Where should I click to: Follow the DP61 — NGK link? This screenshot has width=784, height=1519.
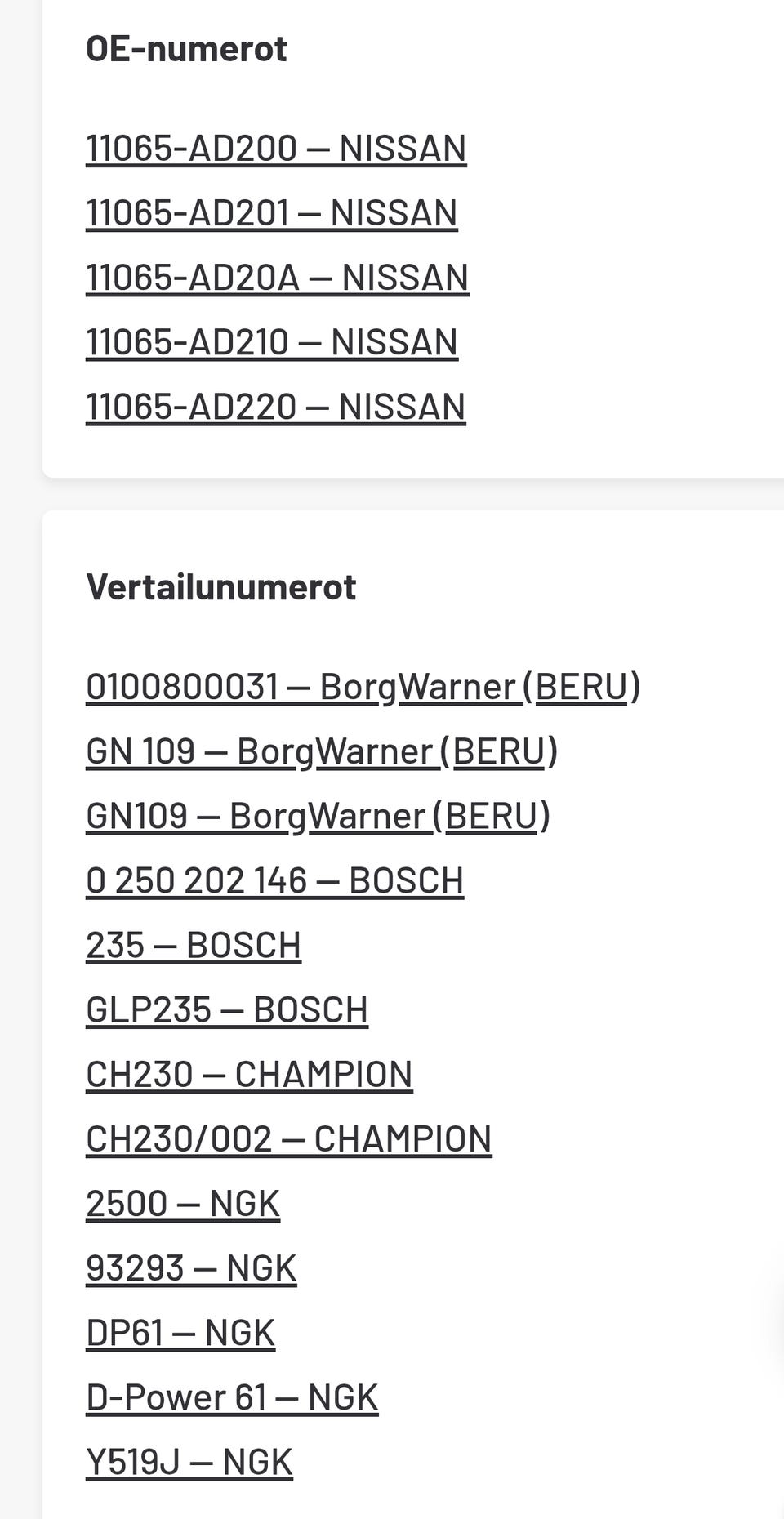[x=180, y=1332]
